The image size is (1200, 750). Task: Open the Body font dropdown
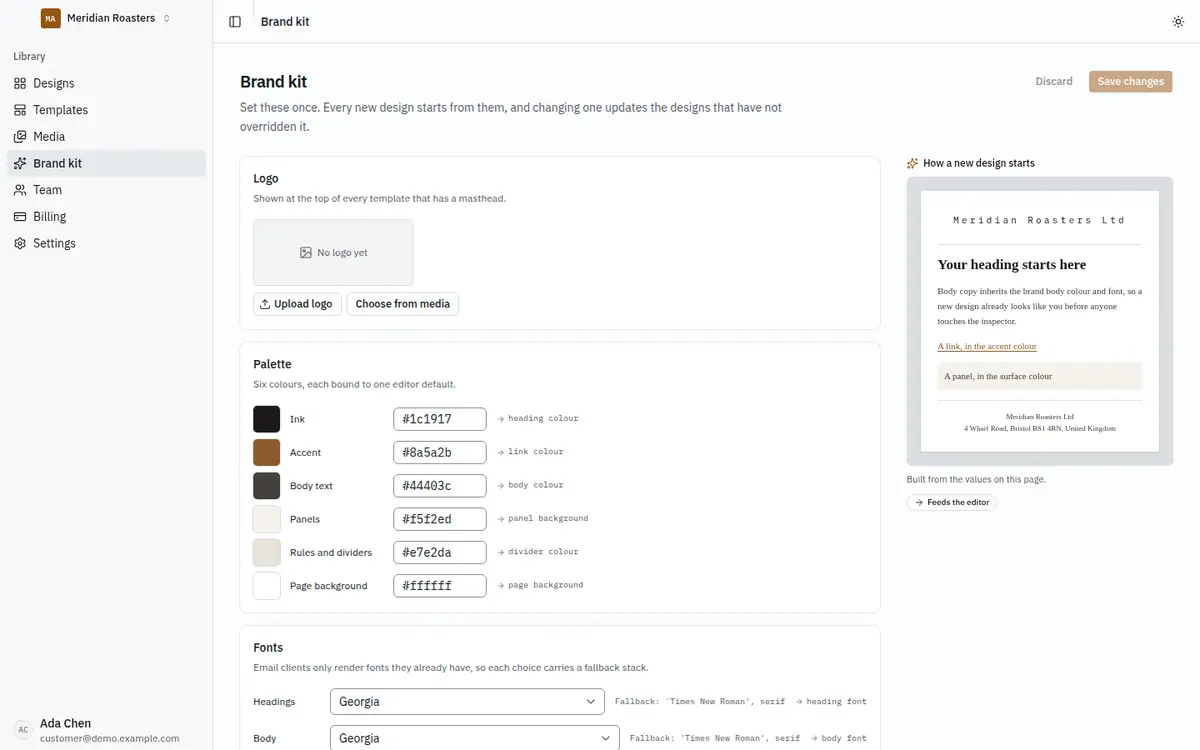pyautogui.click(x=474, y=738)
